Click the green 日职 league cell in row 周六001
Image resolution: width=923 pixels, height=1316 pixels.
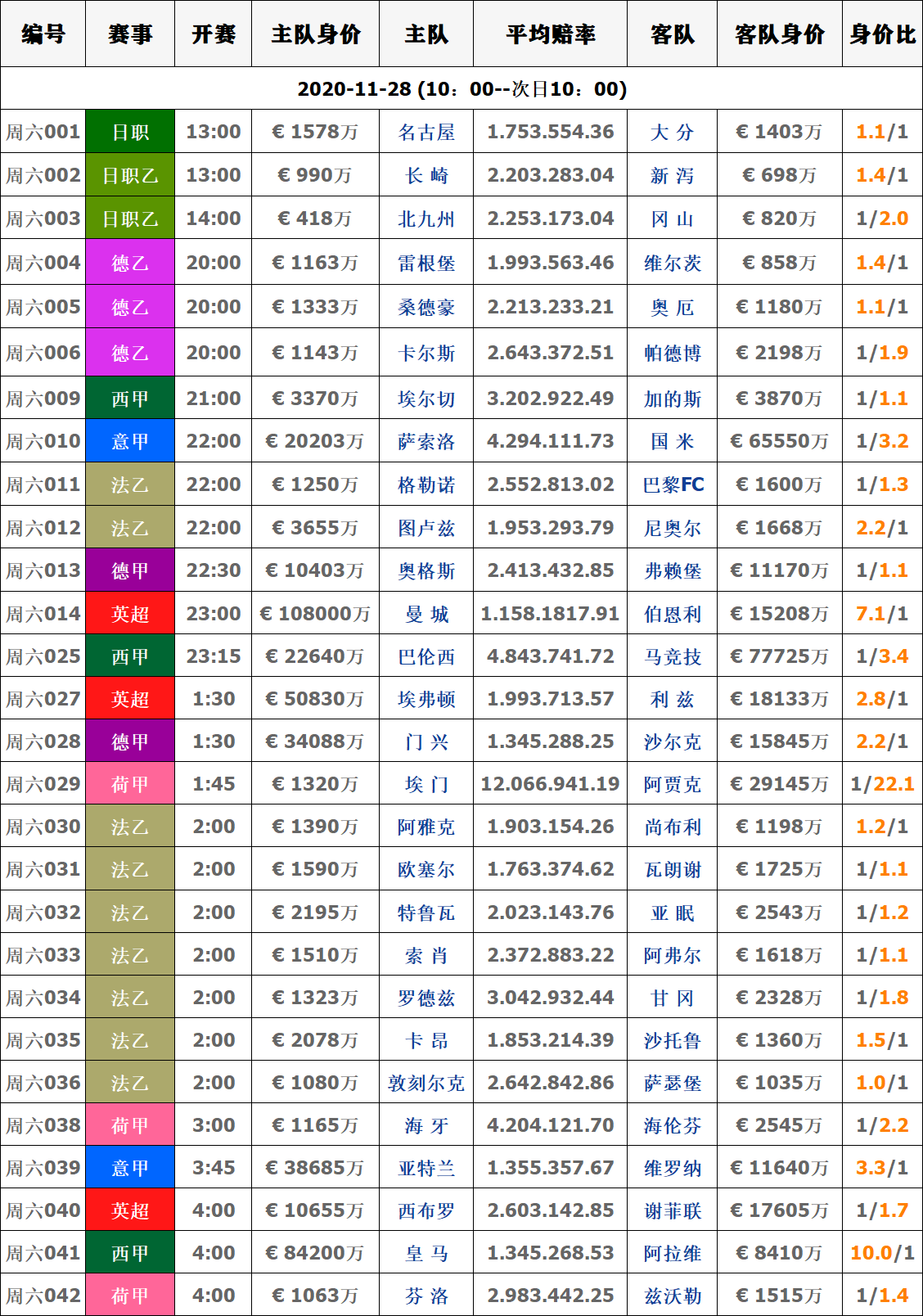[130, 133]
